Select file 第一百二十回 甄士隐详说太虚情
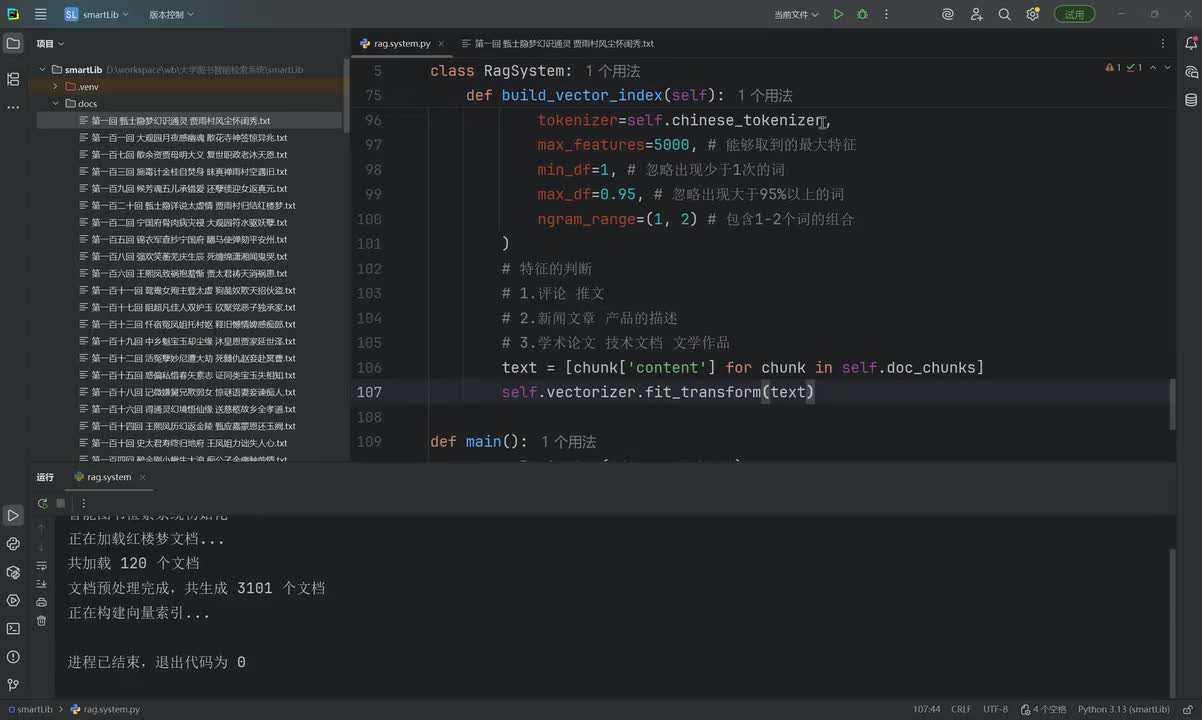 tap(187, 206)
